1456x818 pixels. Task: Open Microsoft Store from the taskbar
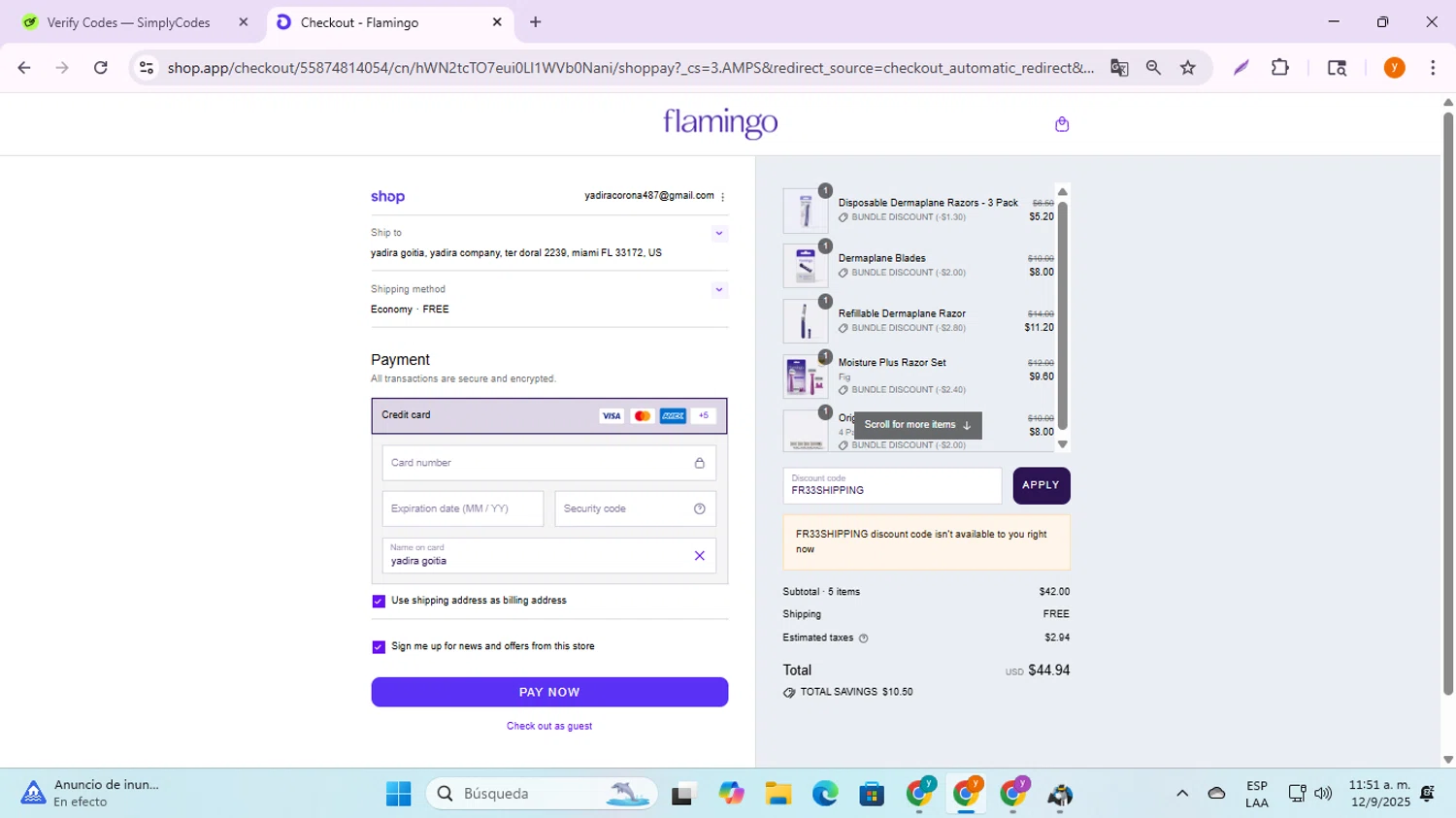point(872,794)
